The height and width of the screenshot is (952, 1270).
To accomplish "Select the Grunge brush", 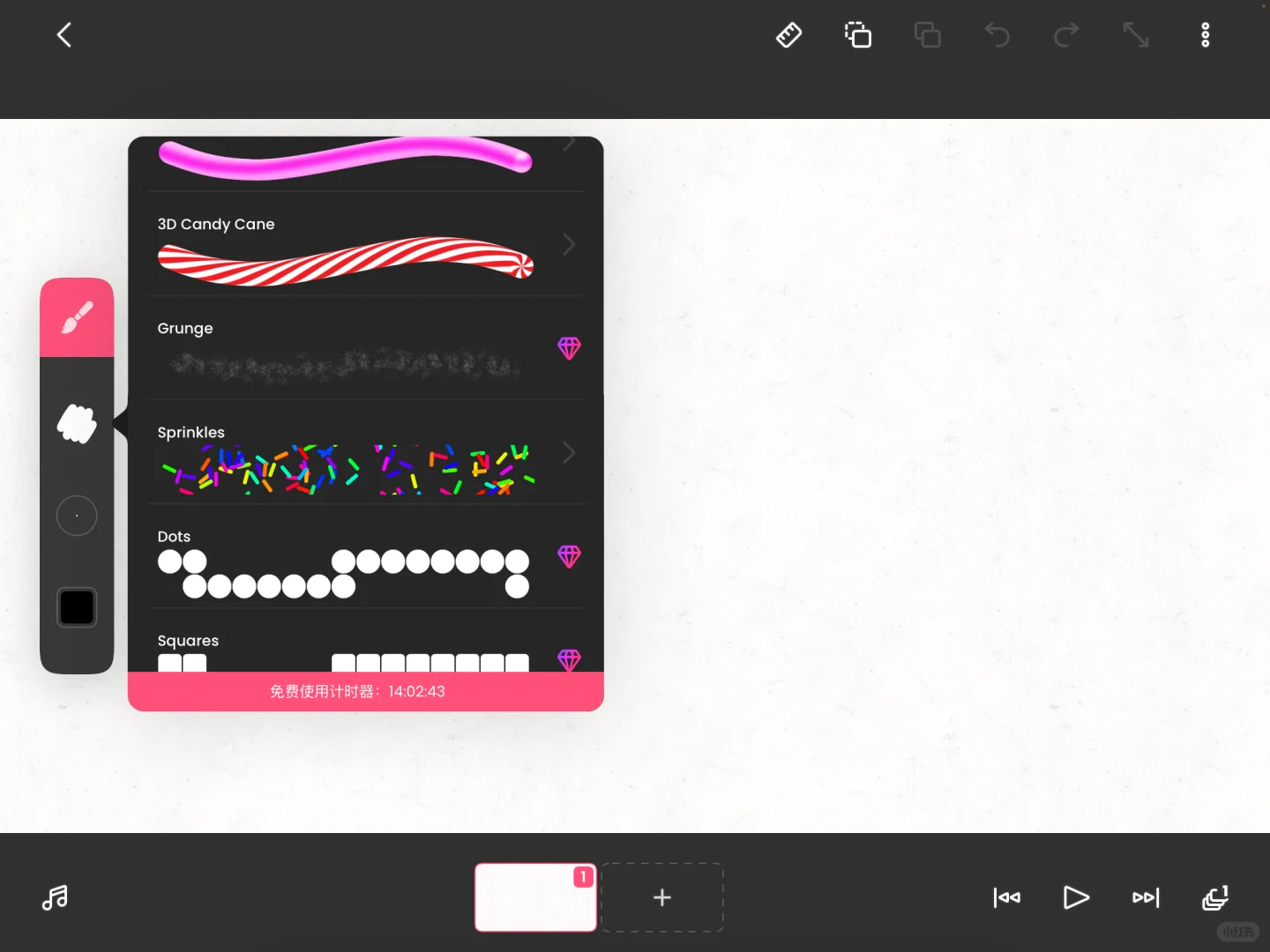I will 366,348.
